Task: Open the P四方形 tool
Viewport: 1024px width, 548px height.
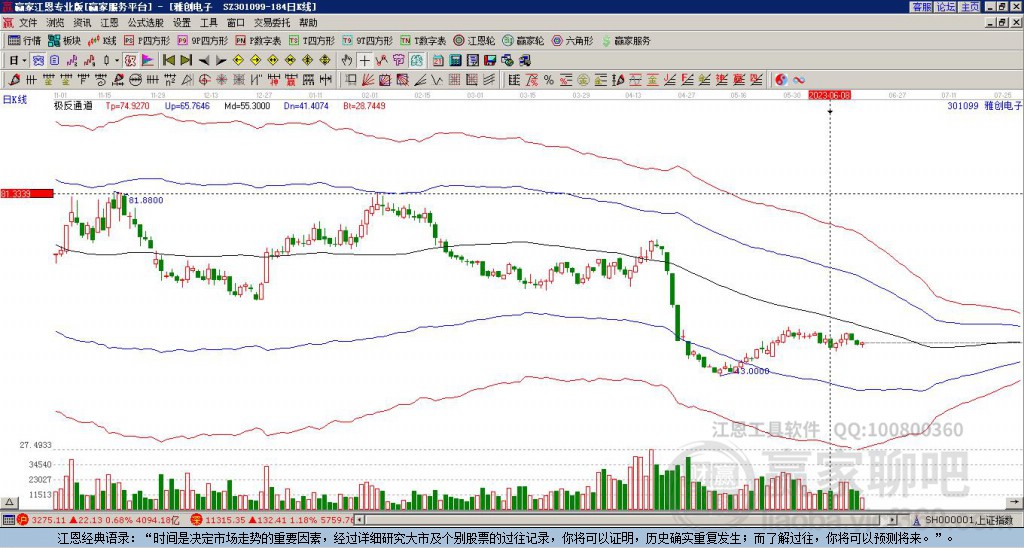Action: point(148,40)
